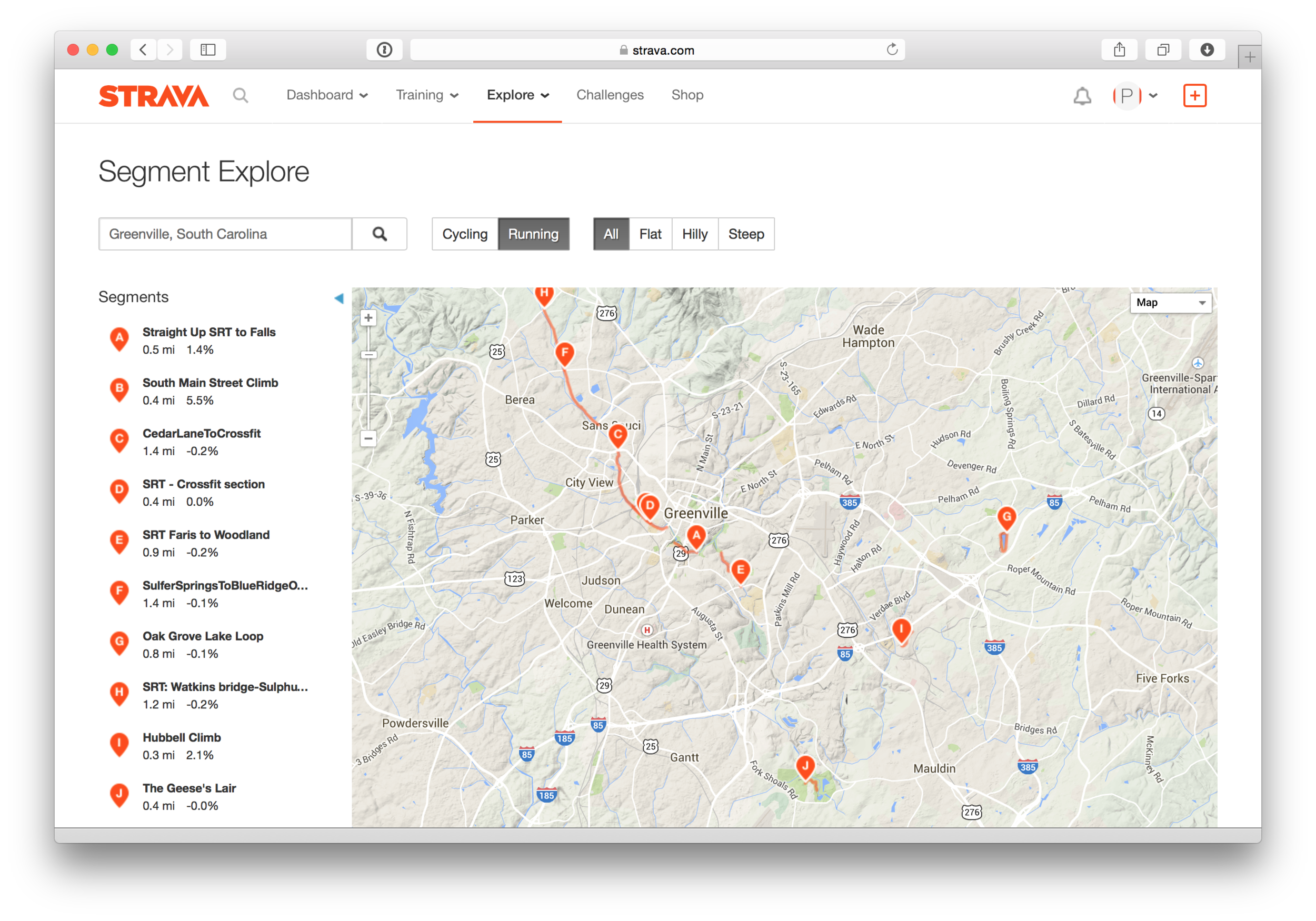Open SRT Faris to Woodland segment
Image resolution: width=1316 pixels, height=921 pixels.
point(206,535)
